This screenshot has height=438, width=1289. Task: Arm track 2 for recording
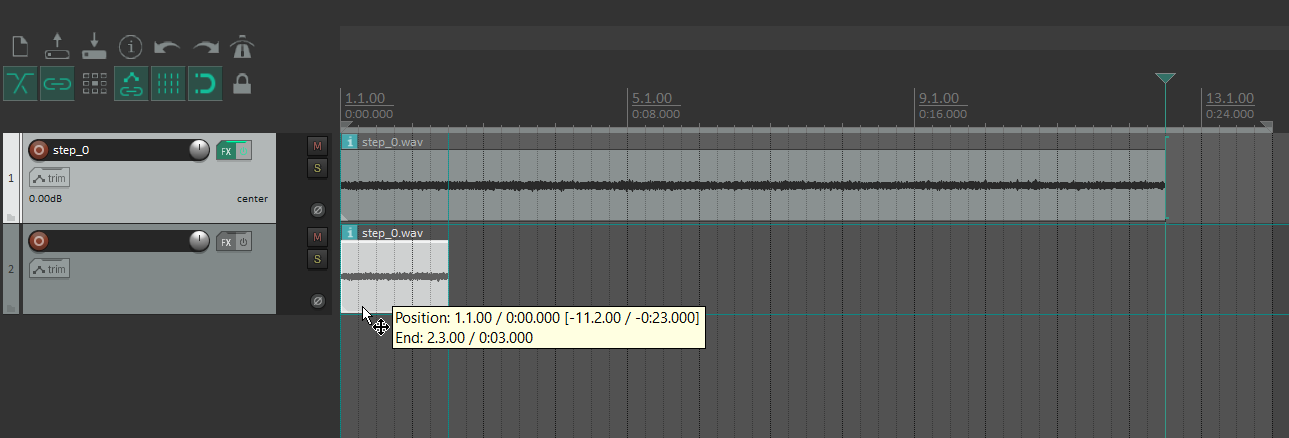click(x=39, y=241)
